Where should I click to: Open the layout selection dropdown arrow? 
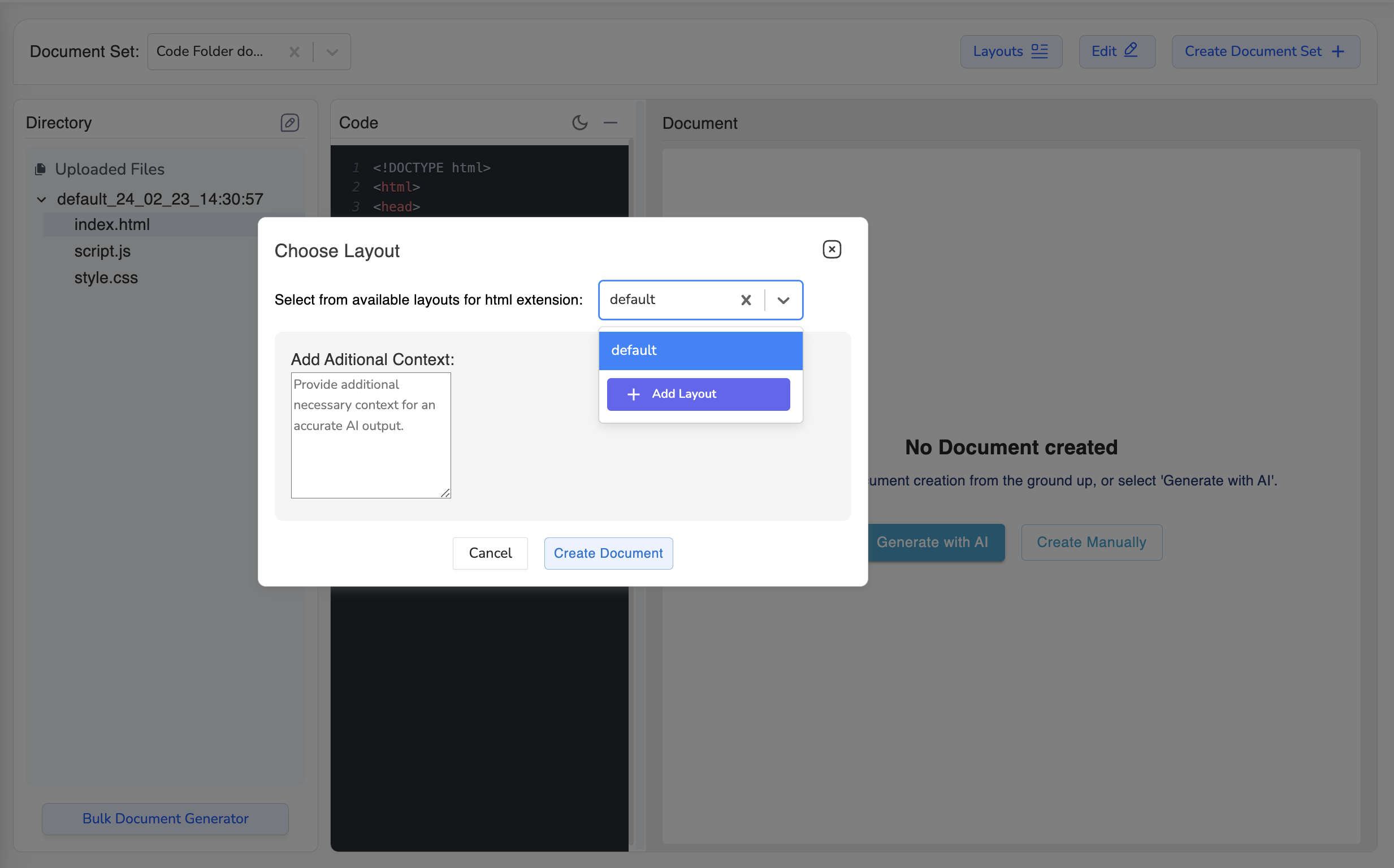point(783,300)
